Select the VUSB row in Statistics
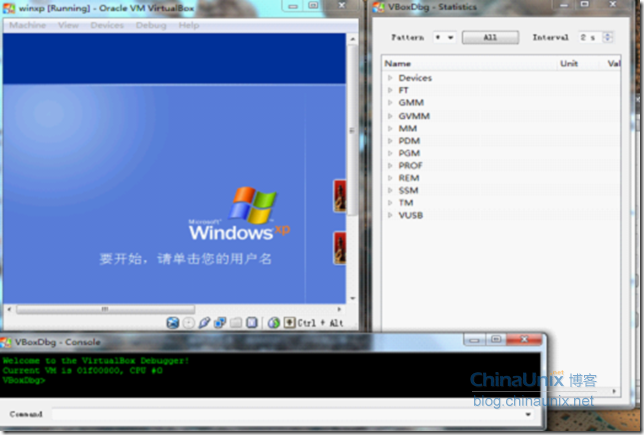644x435 pixels. click(x=501, y=215)
